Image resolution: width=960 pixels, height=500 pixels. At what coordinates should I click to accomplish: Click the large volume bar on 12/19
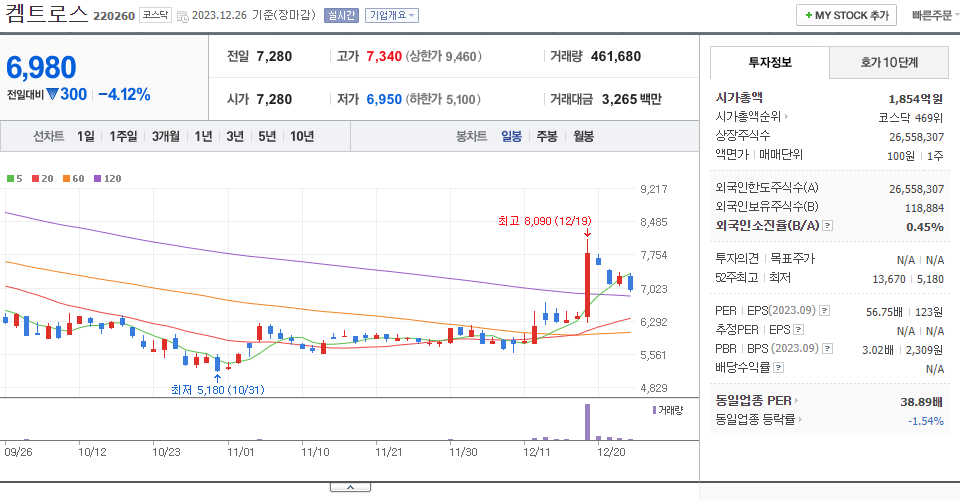coord(588,422)
